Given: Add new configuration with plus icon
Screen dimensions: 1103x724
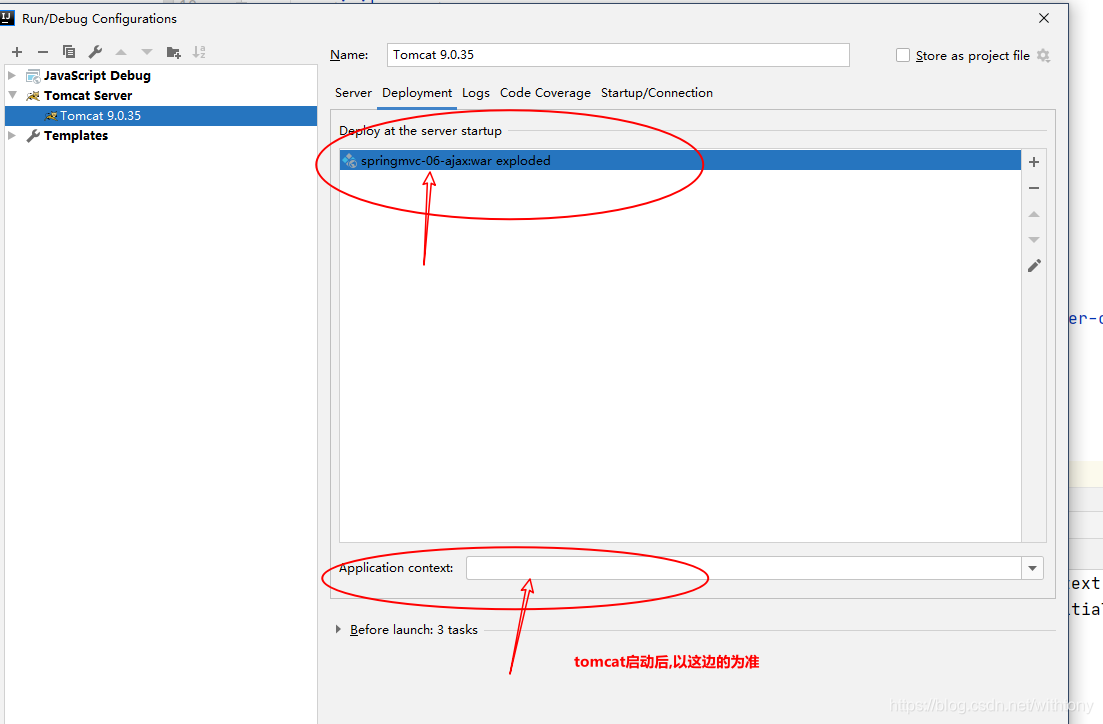Looking at the screenshot, I should pos(17,52).
